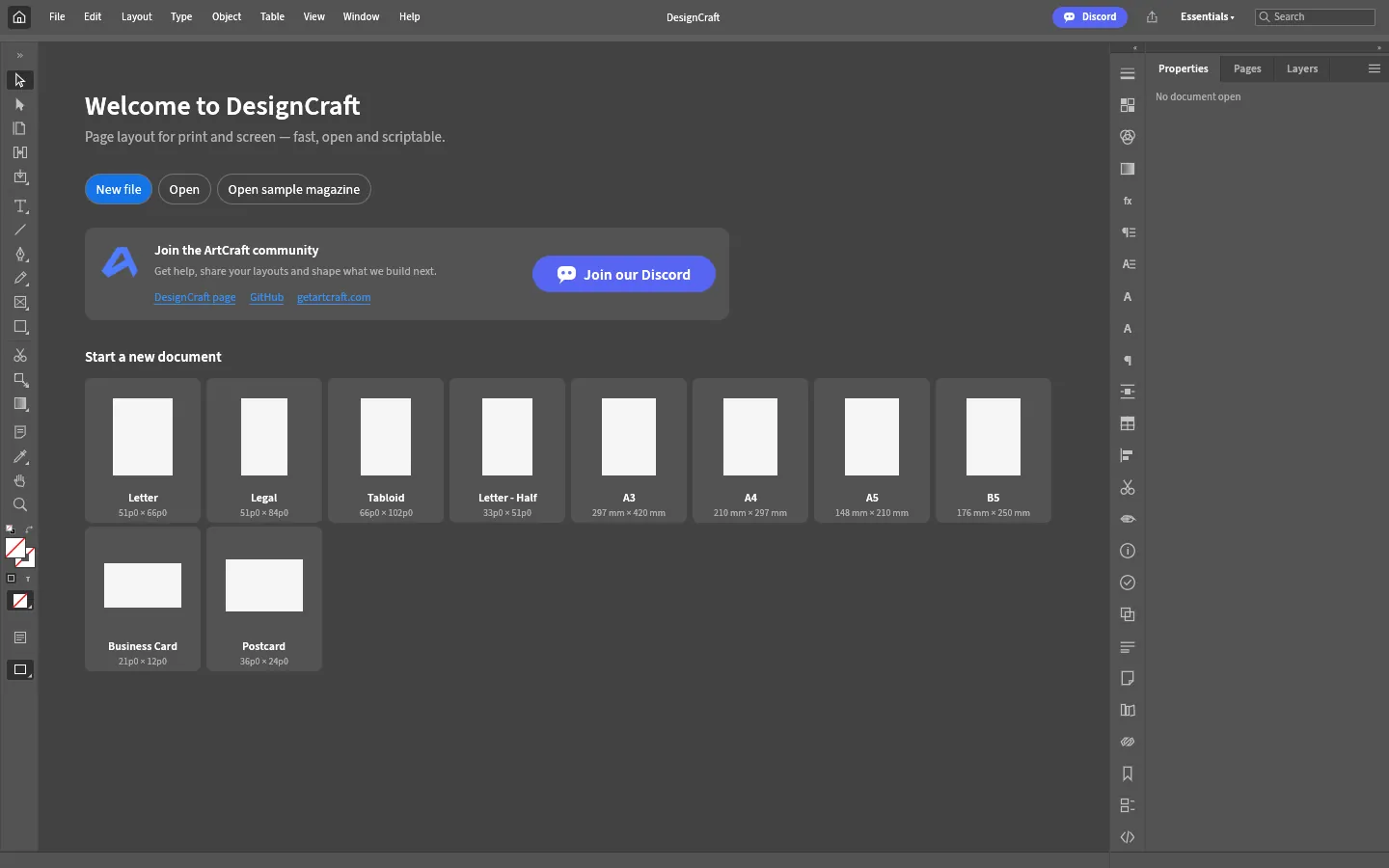Select the Rectangle Frame tool
Screen dimensions: 1389x868
point(19,303)
